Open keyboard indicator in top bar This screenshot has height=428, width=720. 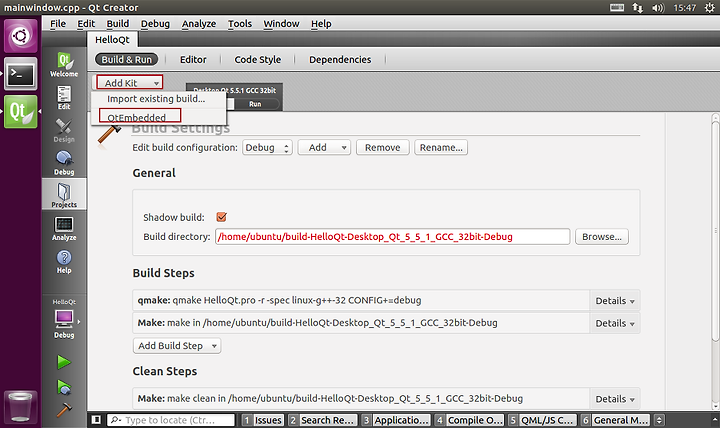click(x=617, y=7)
